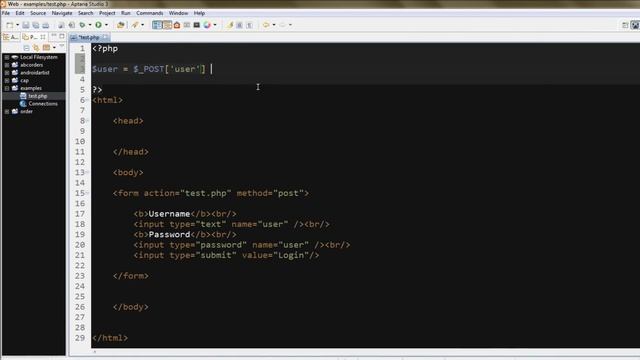Viewport: 640px width, 360px height.
Task: Expand the androidartist project
Action: tap(7, 73)
